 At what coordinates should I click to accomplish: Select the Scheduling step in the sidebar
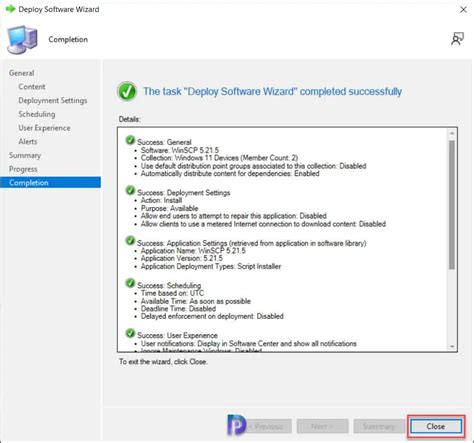coord(37,114)
